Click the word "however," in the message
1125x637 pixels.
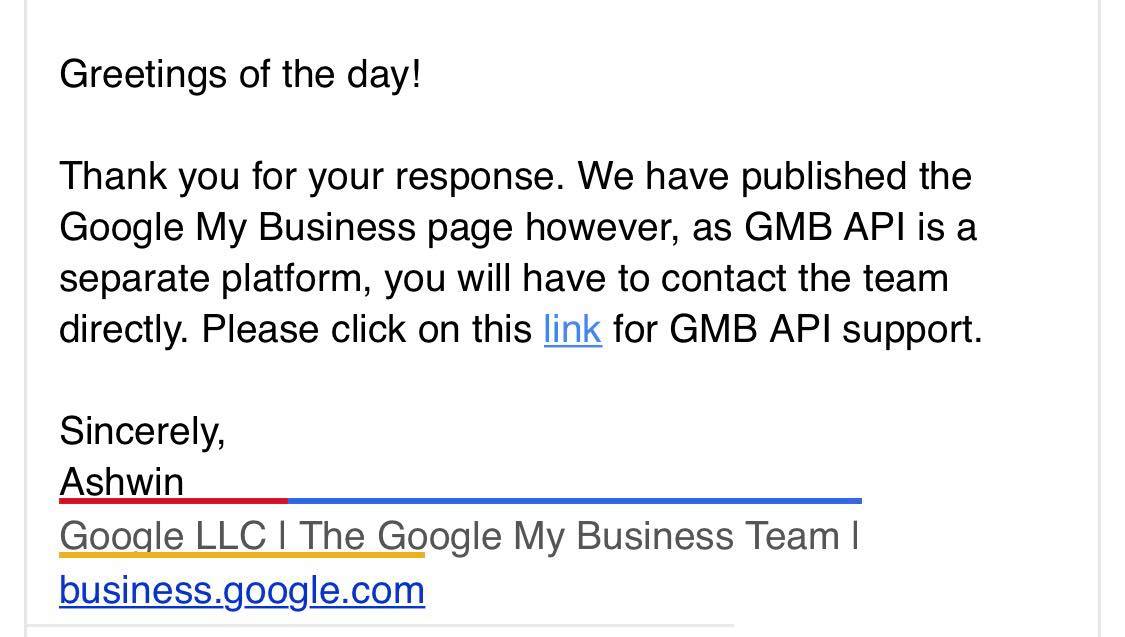pos(603,228)
